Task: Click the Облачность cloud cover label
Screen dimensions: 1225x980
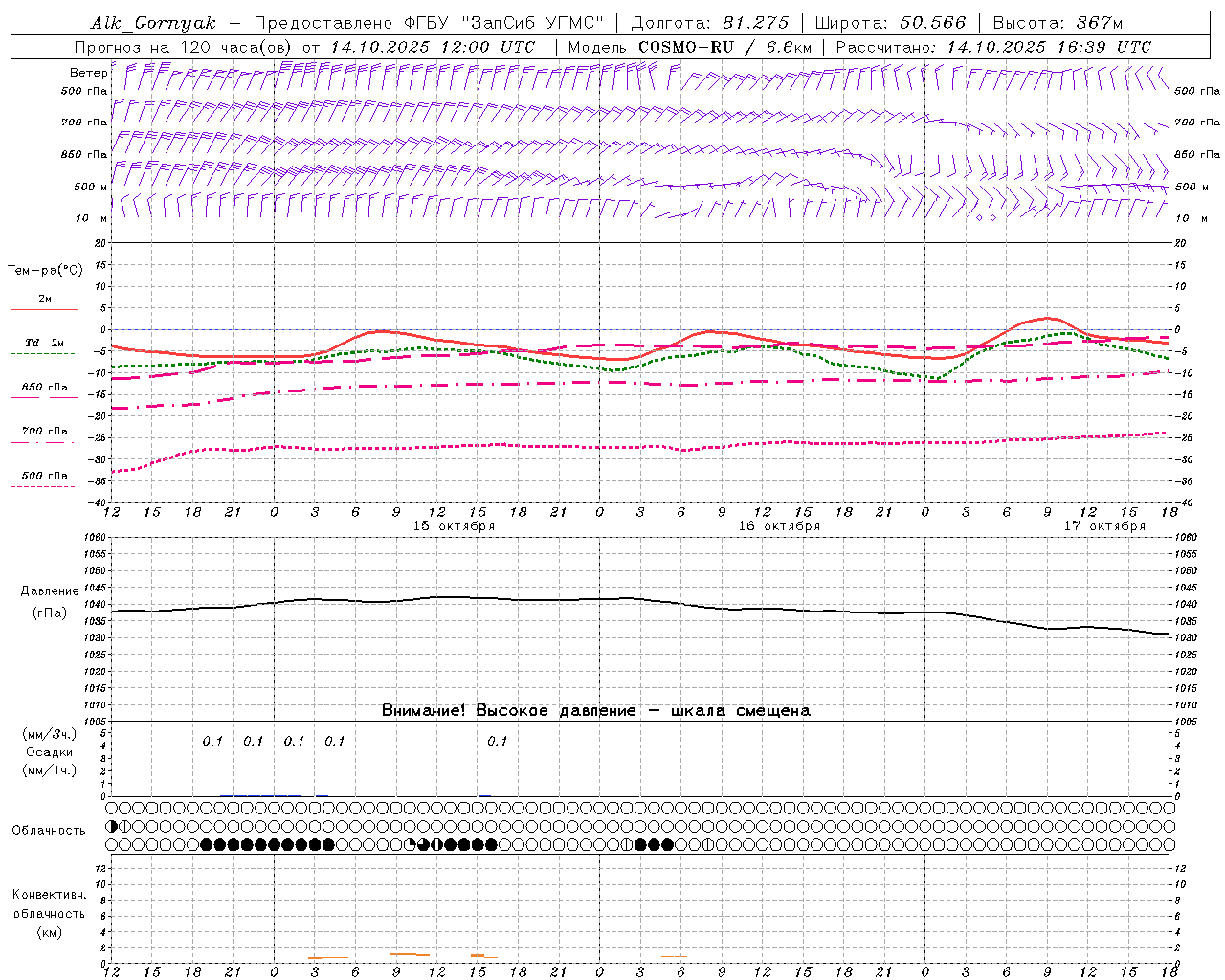Action: coord(49,831)
